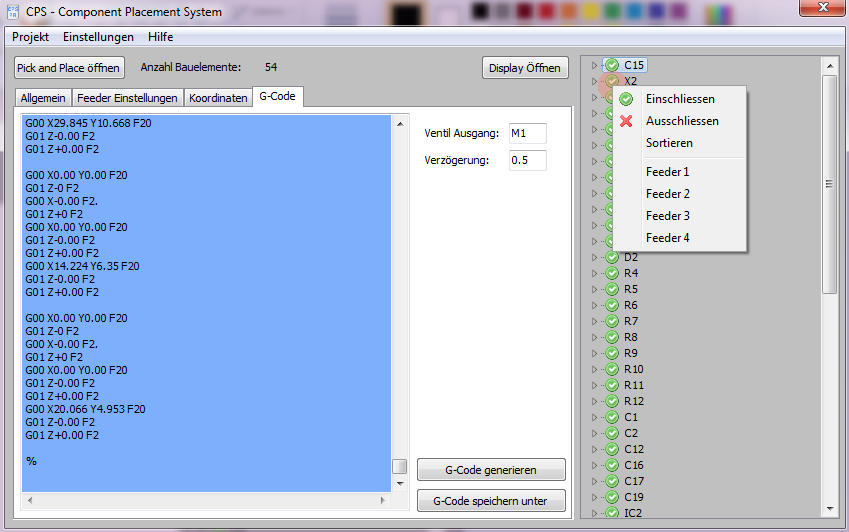Click the Pick and Place öffnen button
849x532 pixels.
69,68
